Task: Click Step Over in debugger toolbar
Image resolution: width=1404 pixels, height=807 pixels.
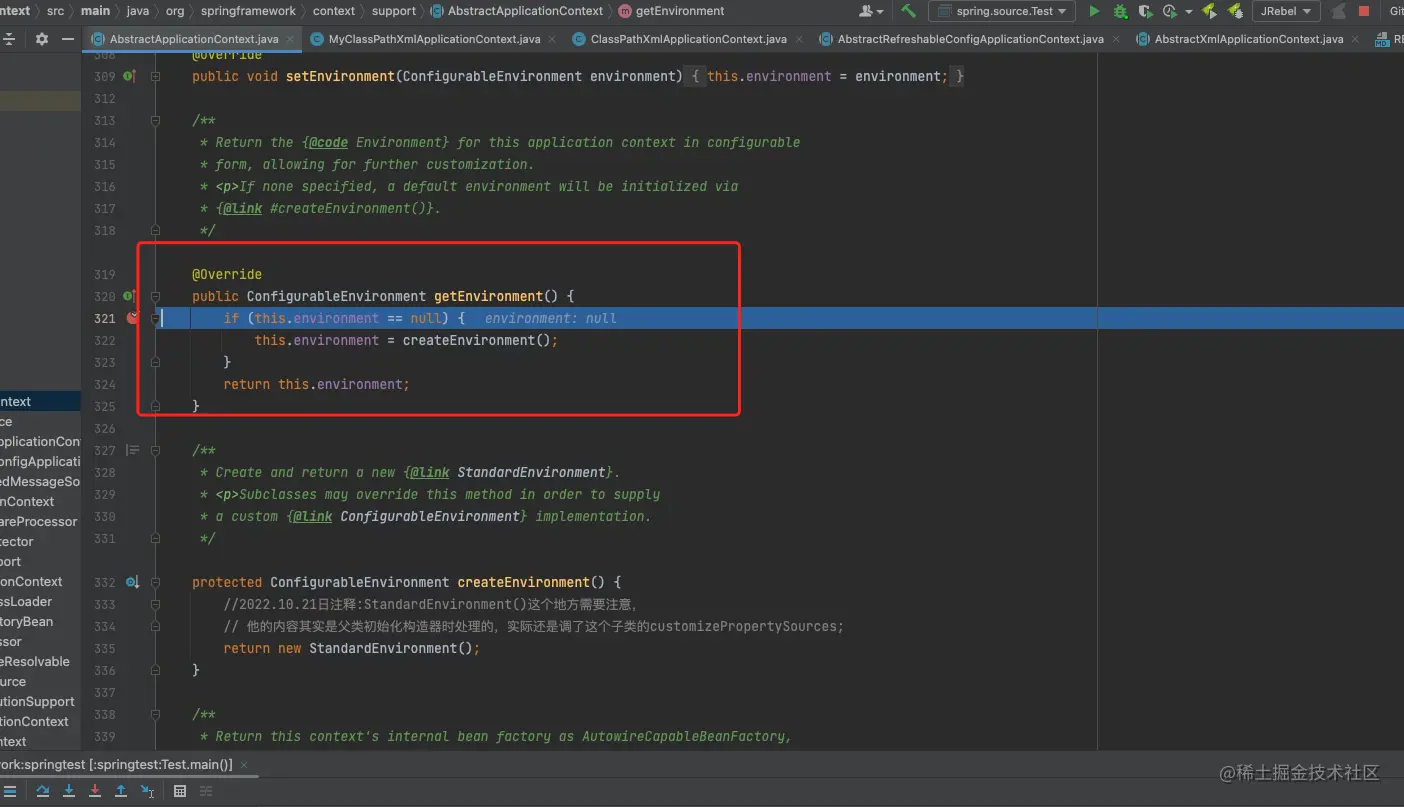Action: click(x=43, y=791)
